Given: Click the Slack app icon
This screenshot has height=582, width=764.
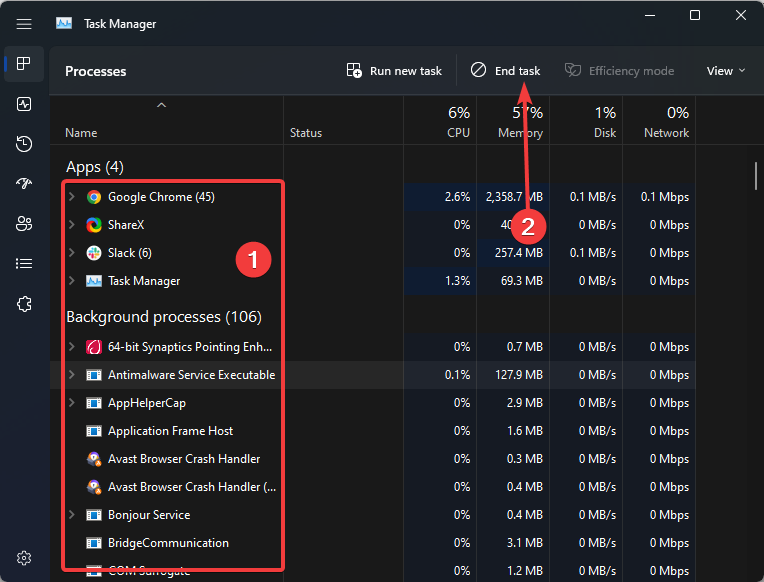Looking at the screenshot, I should (x=94, y=253).
